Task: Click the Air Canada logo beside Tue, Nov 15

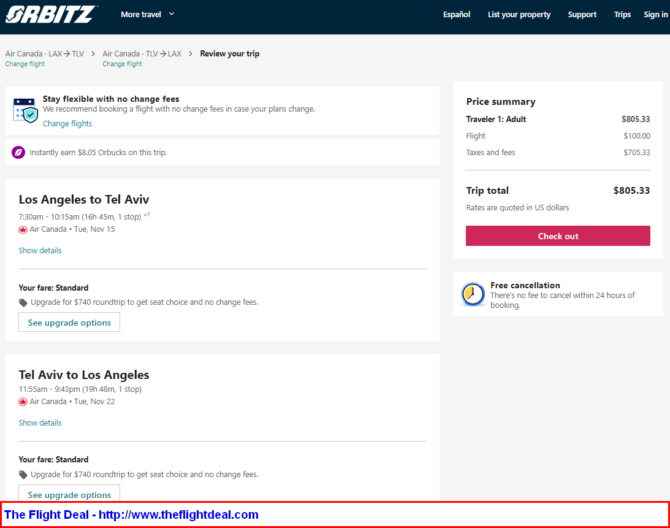Action: coord(23,230)
